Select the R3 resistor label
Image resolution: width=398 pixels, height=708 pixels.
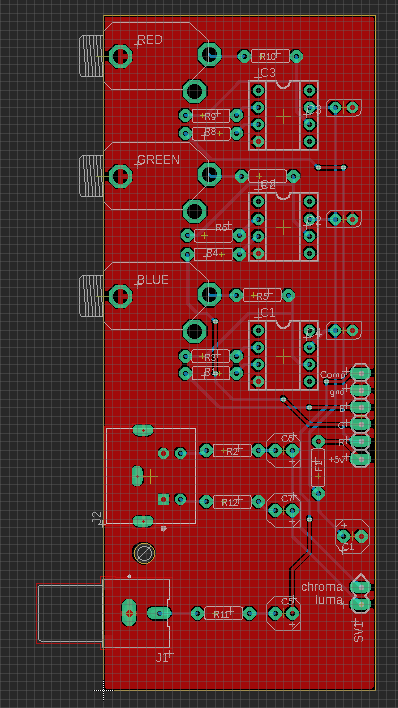[210, 357]
